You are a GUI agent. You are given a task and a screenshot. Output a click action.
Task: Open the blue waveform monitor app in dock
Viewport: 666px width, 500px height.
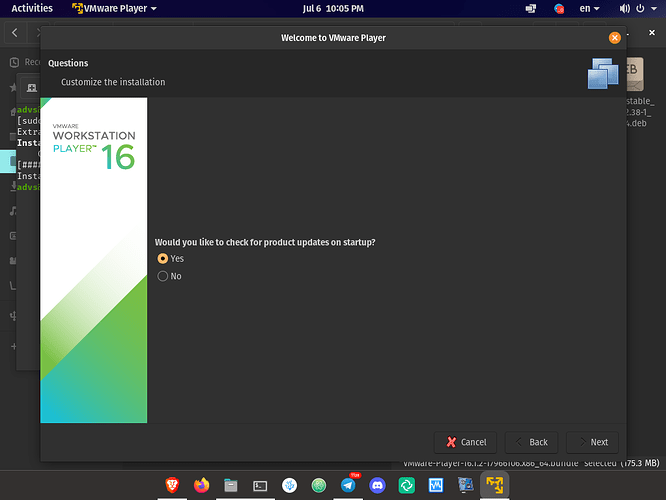(436, 485)
